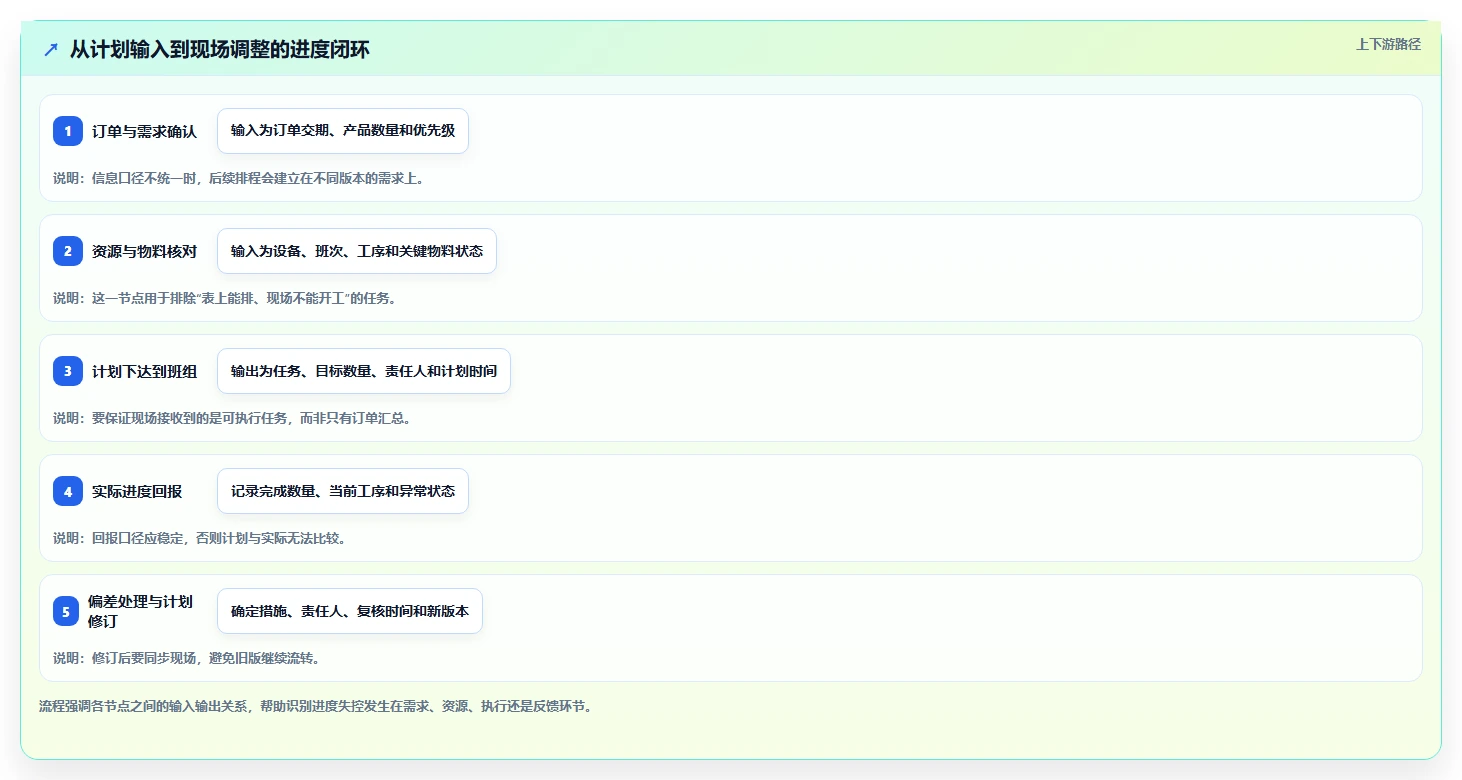Click the note starting 说明：这一节点用于排除
This screenshot has height=780, width=1462.
pos(225,298)
